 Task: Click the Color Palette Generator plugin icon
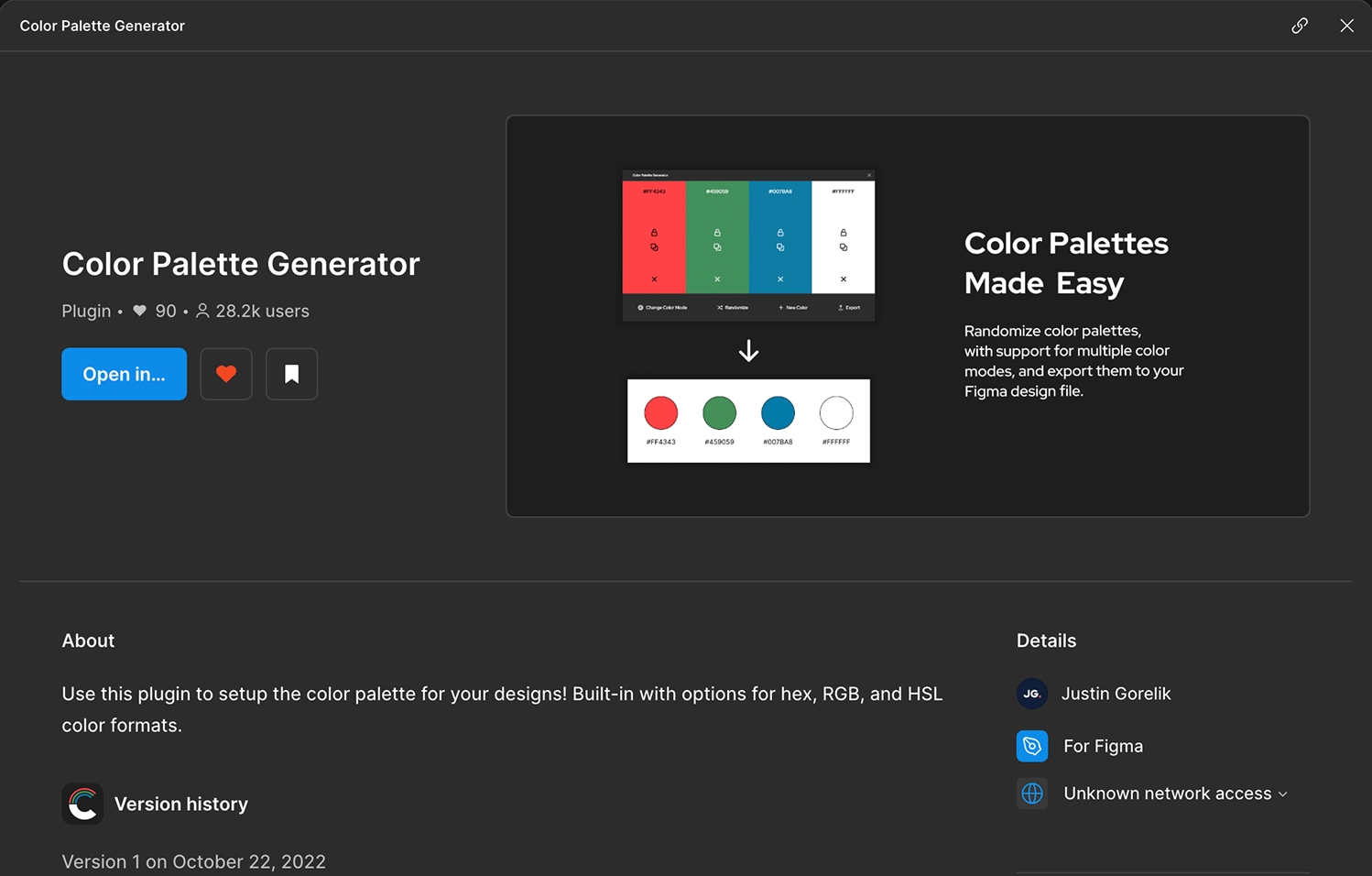(x=82, y=804)
